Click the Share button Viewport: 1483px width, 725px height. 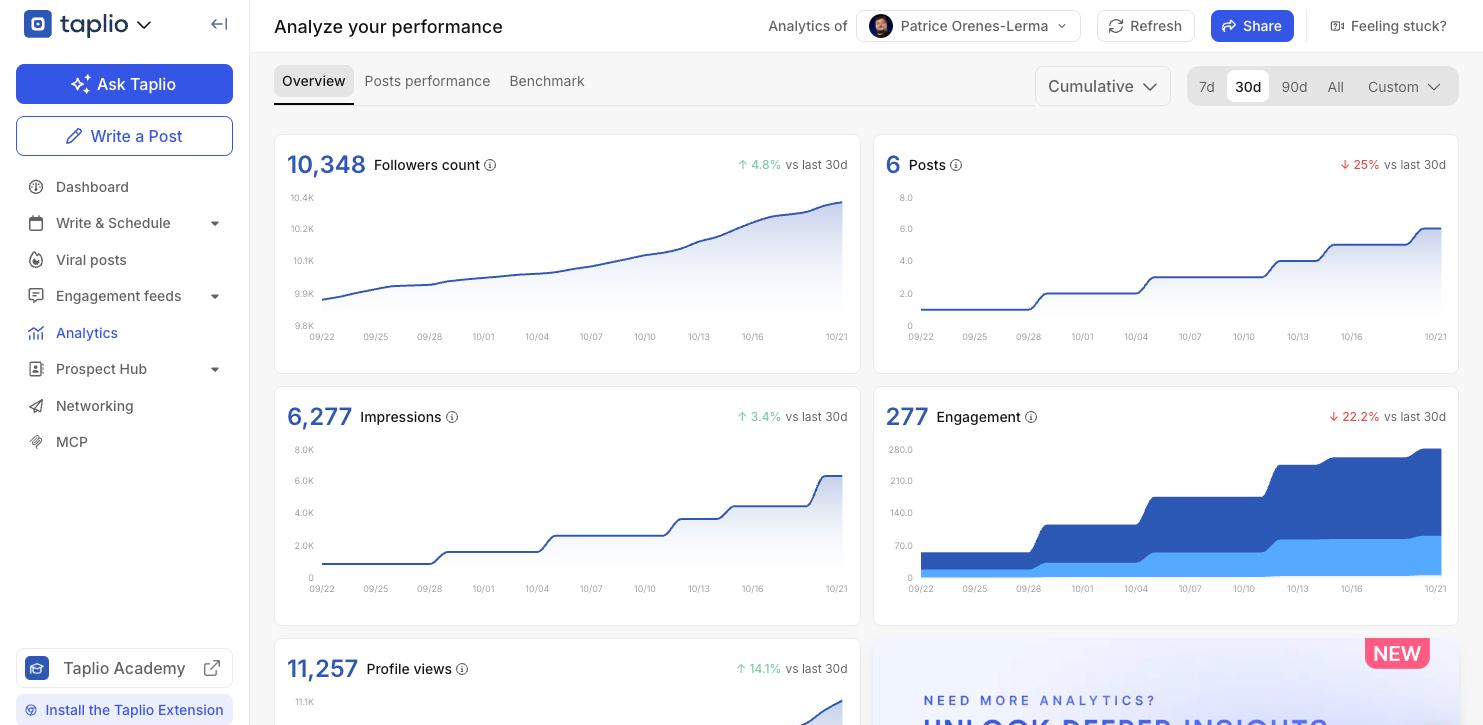coord(1252,26)
